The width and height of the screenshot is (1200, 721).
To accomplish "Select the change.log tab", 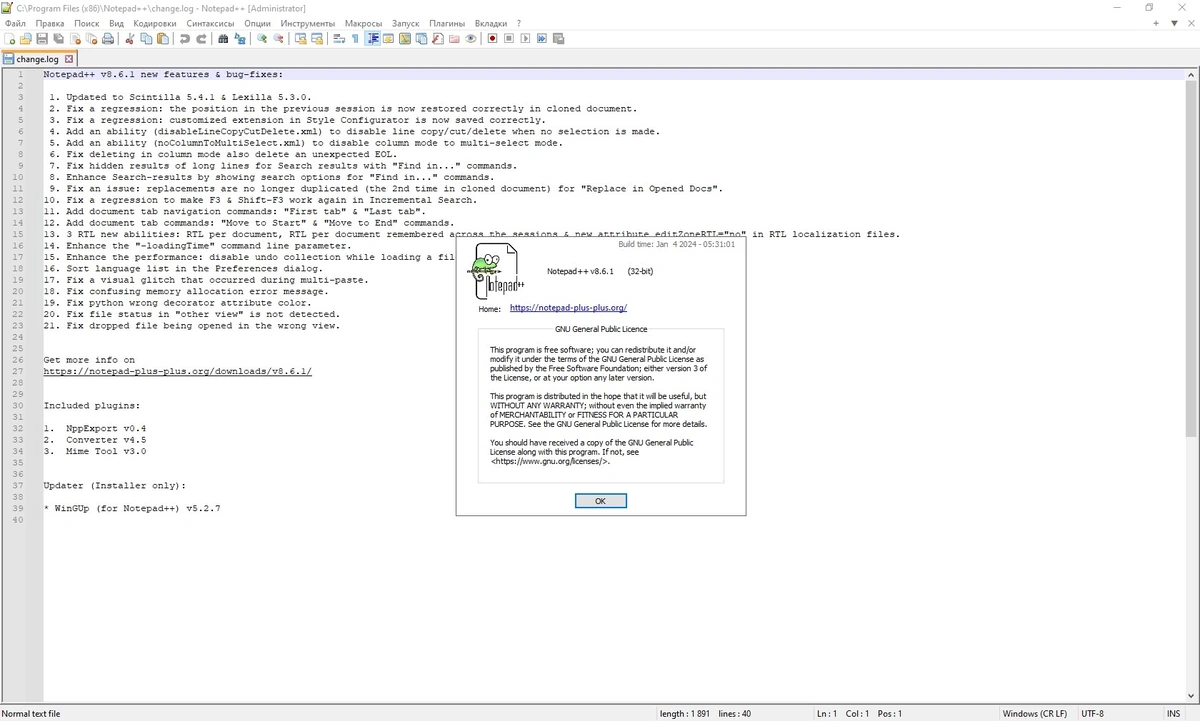I will tap(37, 59).
